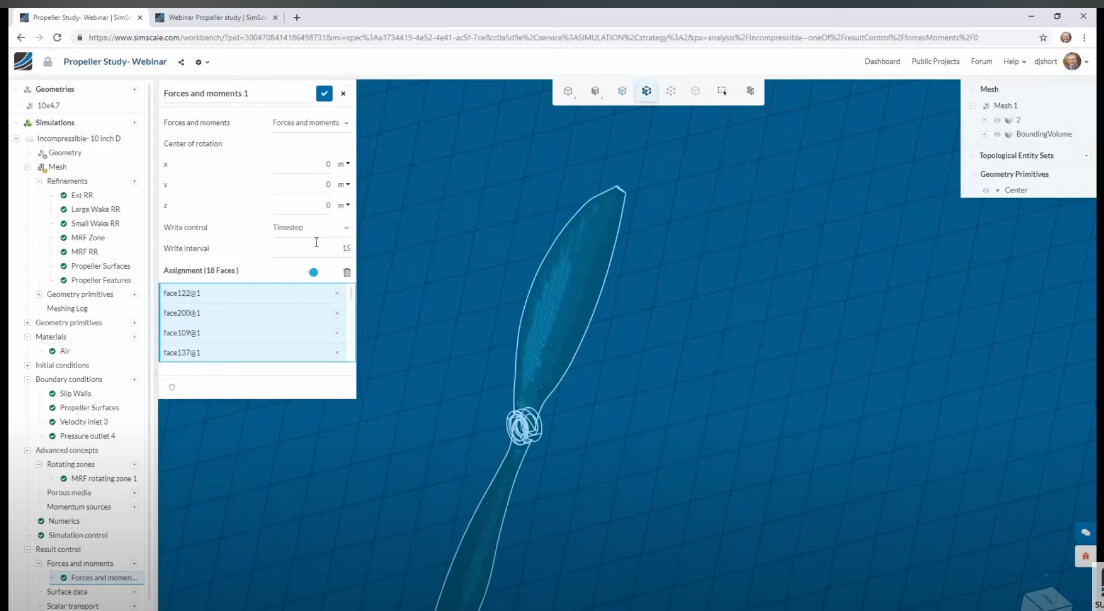Screen dimensions: 1104x611
Task: Toggle the Assignment selection mode switch
Action: [x=313, y=271]
